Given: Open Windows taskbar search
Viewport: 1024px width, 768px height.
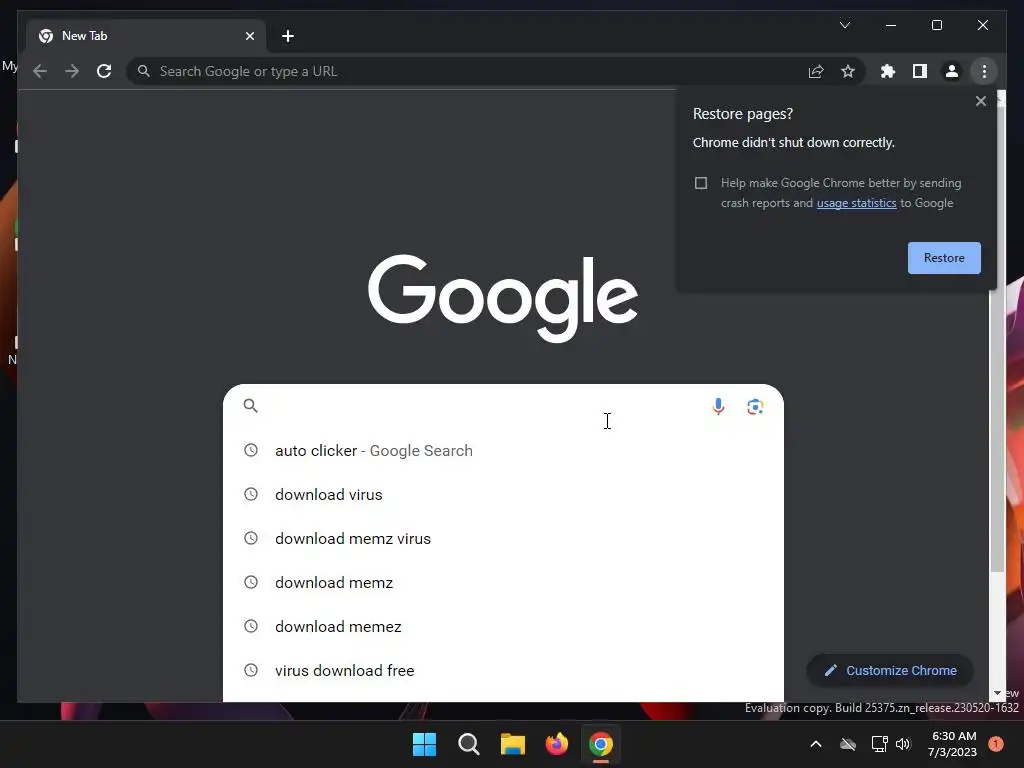Looking at the screenshot, I should pyautogui.click(x=469, y=744).
